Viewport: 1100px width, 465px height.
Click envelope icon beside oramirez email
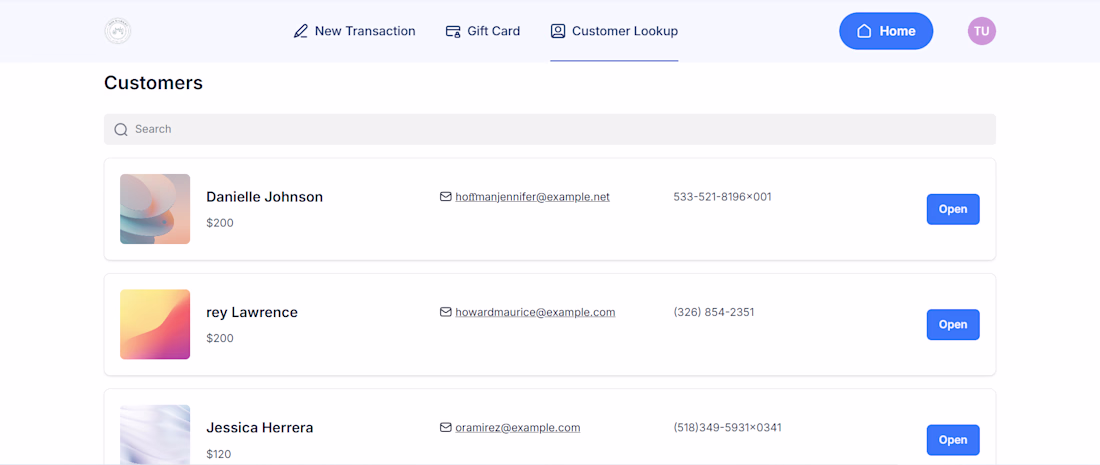tap(446, 428)
